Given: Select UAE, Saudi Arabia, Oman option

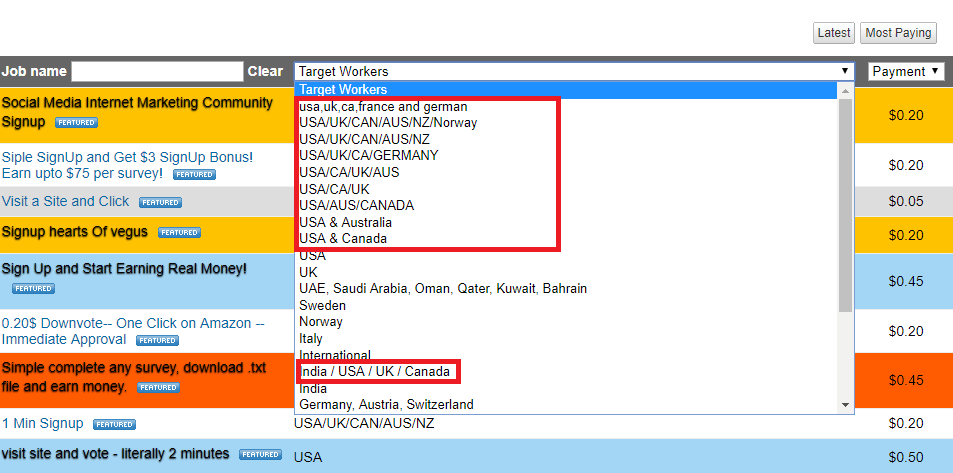Looking at the screenshot, I should click(x=442, y=289).
